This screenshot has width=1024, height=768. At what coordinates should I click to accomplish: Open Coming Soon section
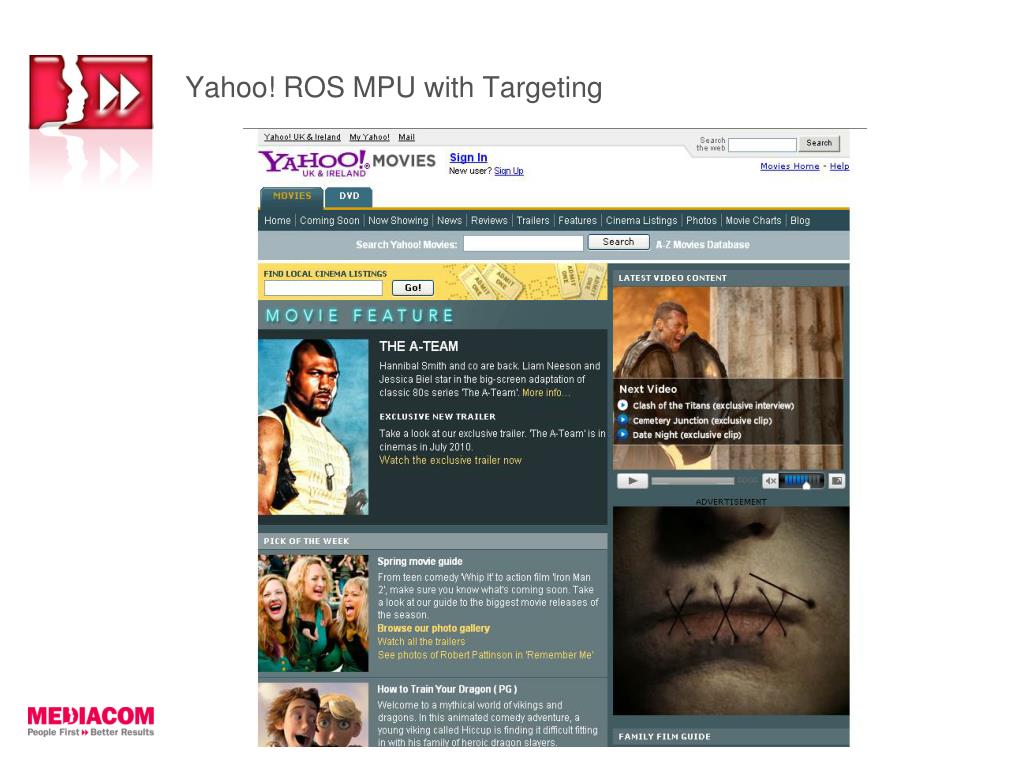click(329, 221)
